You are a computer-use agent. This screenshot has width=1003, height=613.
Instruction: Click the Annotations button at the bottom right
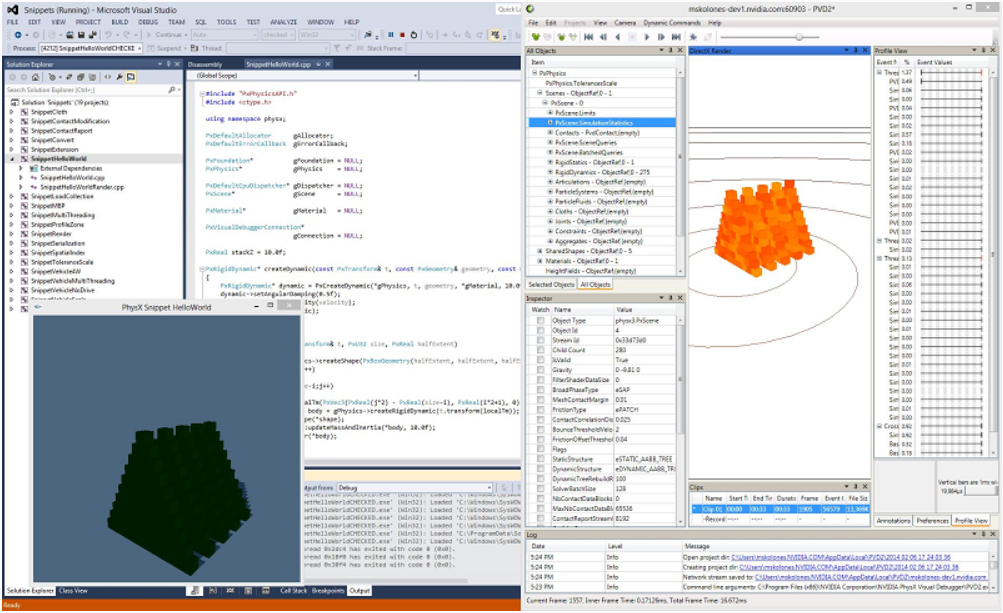click(894, 520)
